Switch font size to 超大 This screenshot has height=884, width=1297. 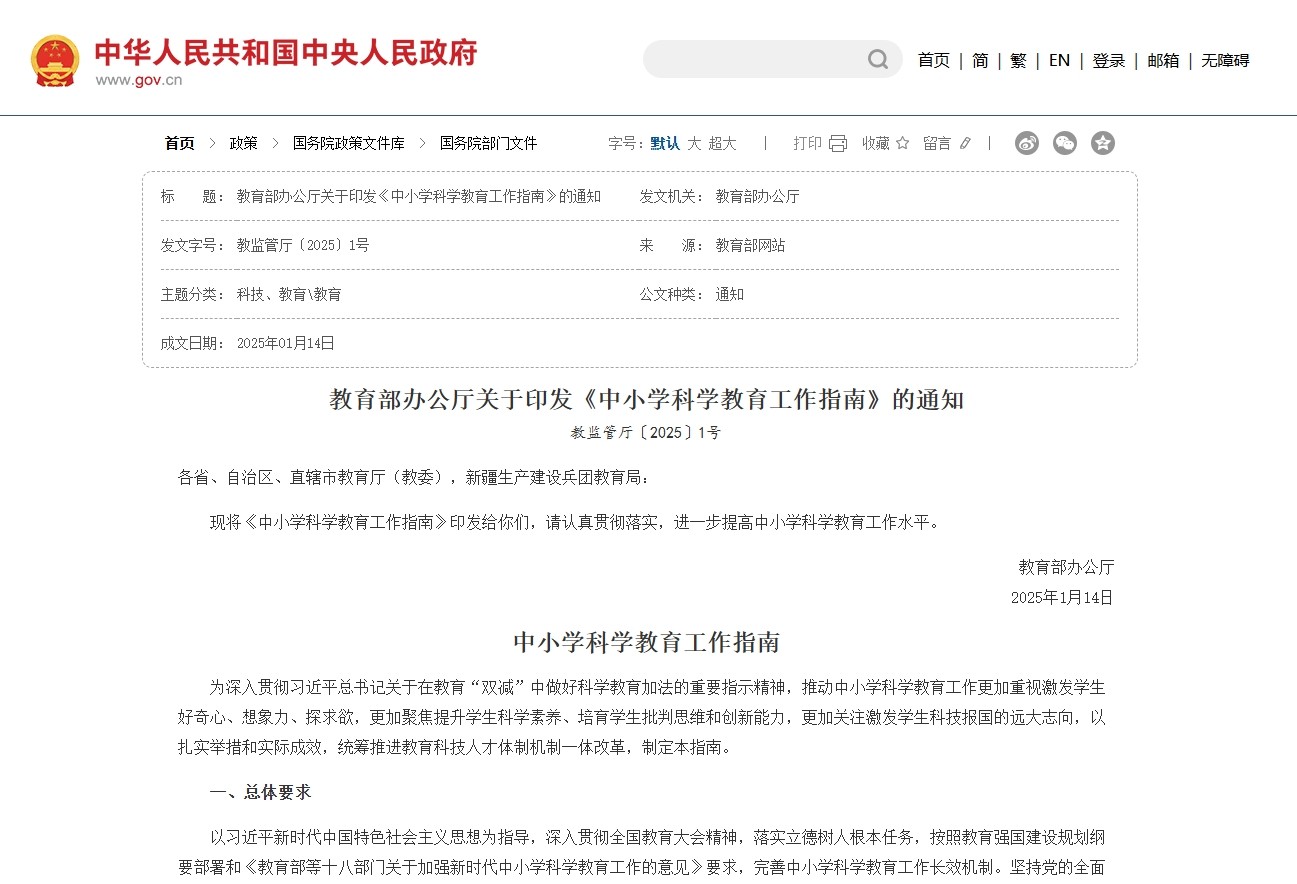tap(722, 143)
